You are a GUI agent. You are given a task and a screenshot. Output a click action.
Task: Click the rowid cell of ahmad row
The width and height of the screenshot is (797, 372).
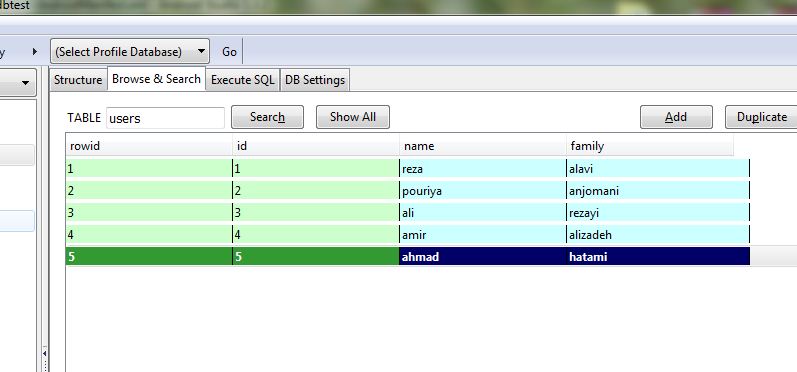tap(149, 256)
